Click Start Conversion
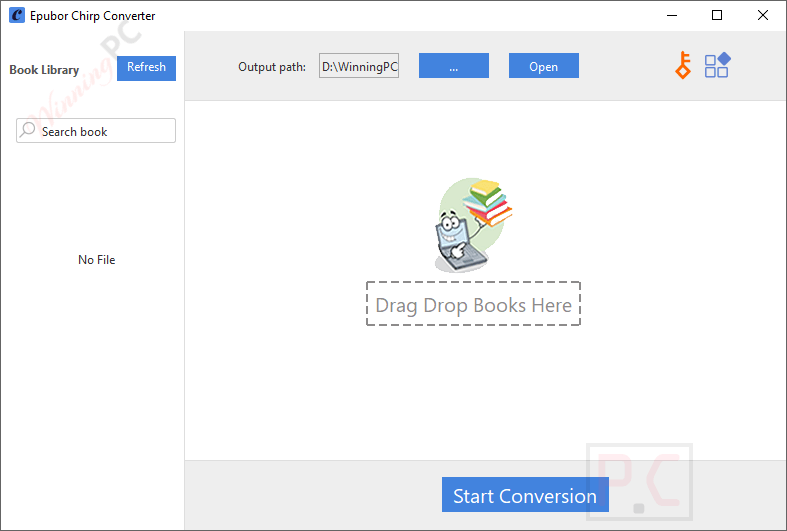787x531 pixels. (525, 495)
